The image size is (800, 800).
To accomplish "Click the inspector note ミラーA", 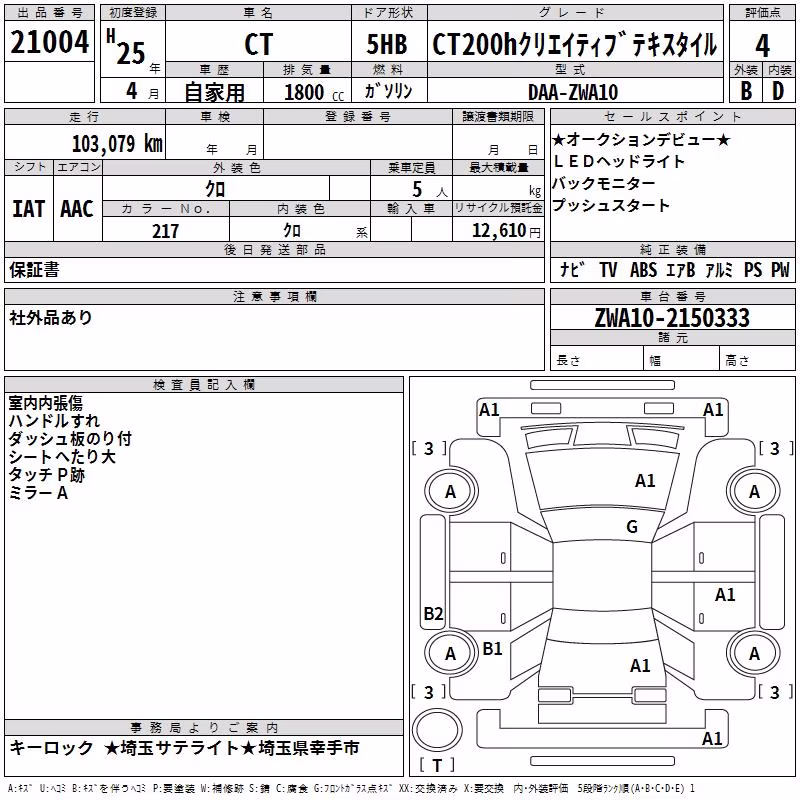I will 38,493.
